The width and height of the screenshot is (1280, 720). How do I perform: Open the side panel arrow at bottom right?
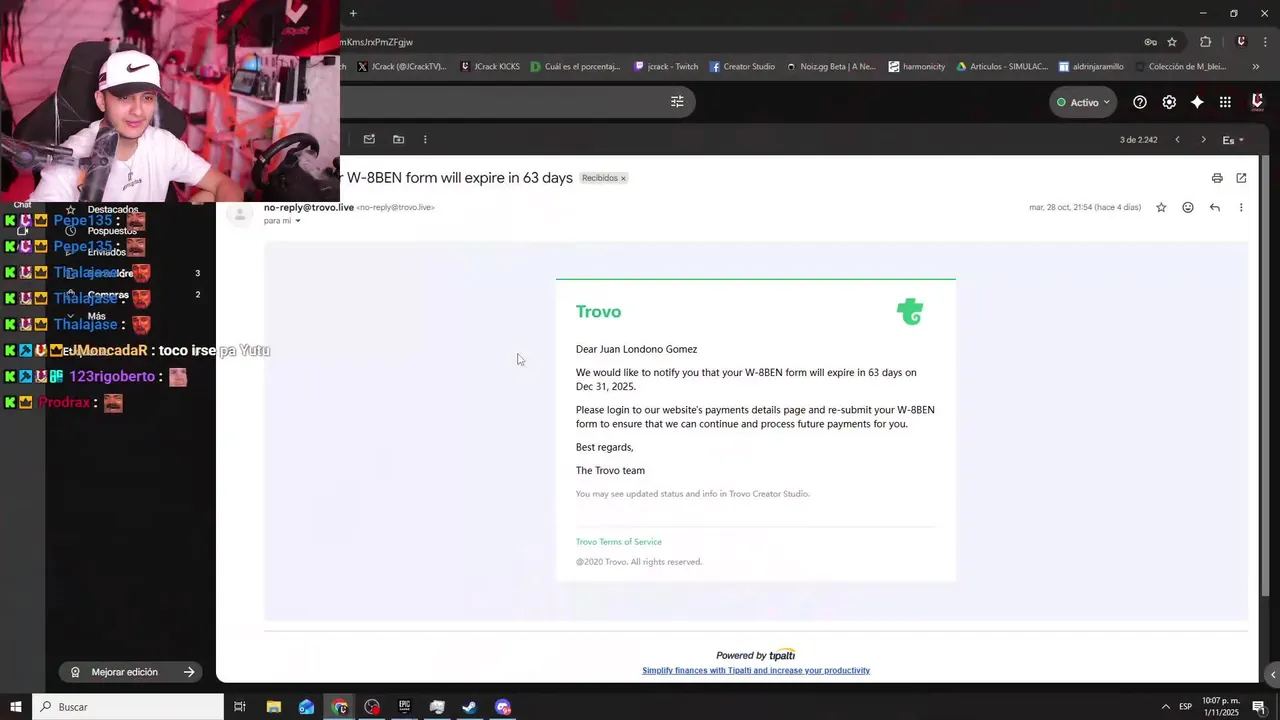click(1272, 674)
